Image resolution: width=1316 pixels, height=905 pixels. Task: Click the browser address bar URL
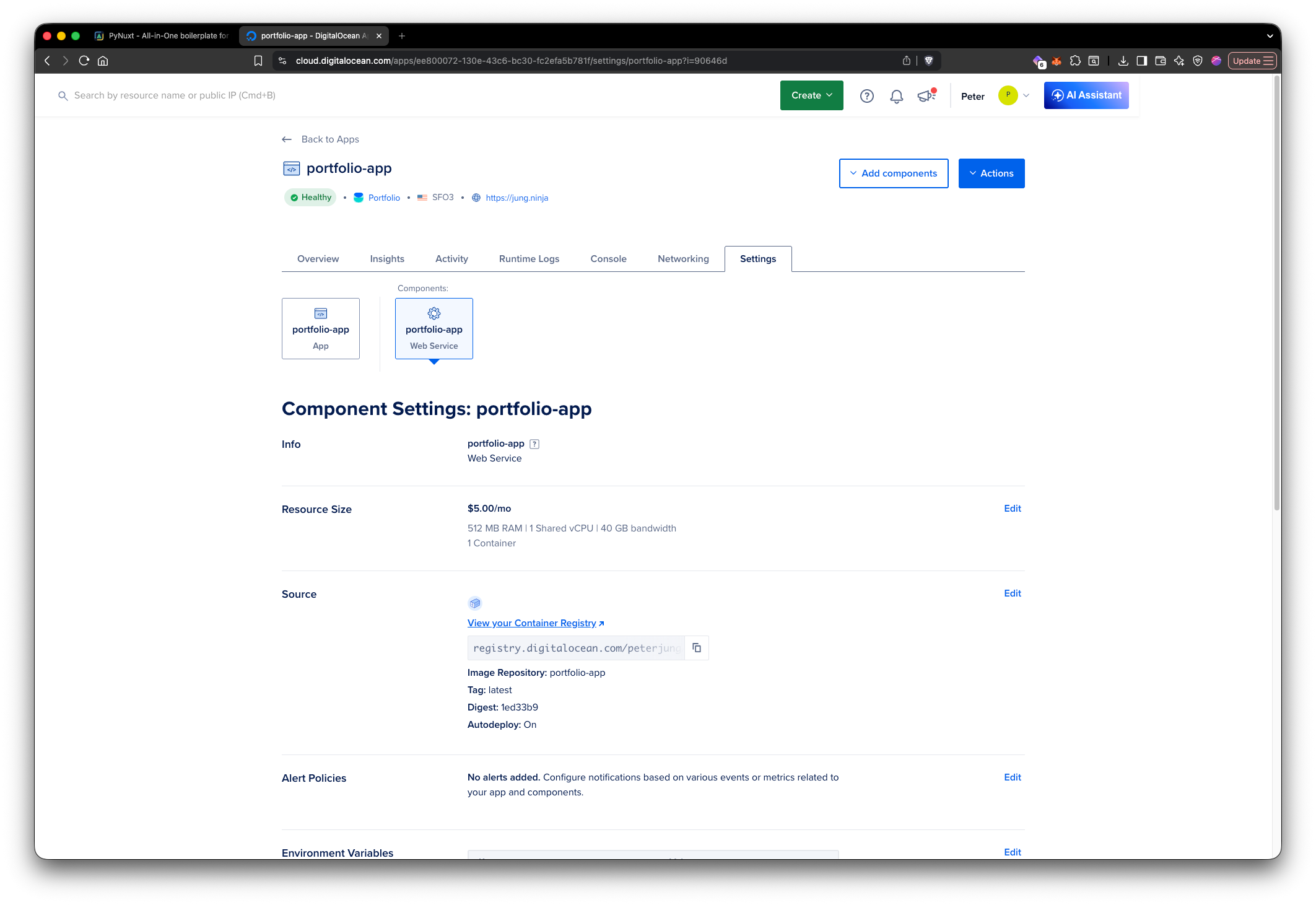click(x=511, y=61)
